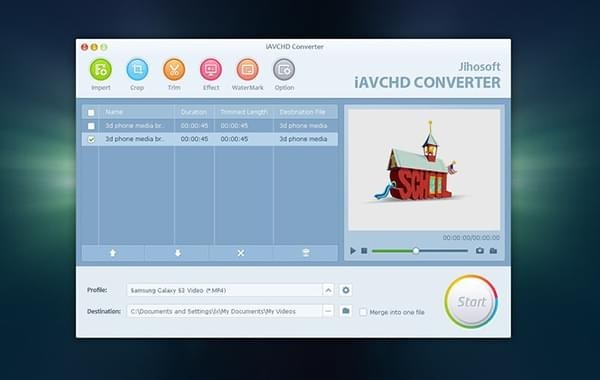The height and width of the screenshot is (380, 600).
Task: Click the Start conversion button
Action: point(471,302)
